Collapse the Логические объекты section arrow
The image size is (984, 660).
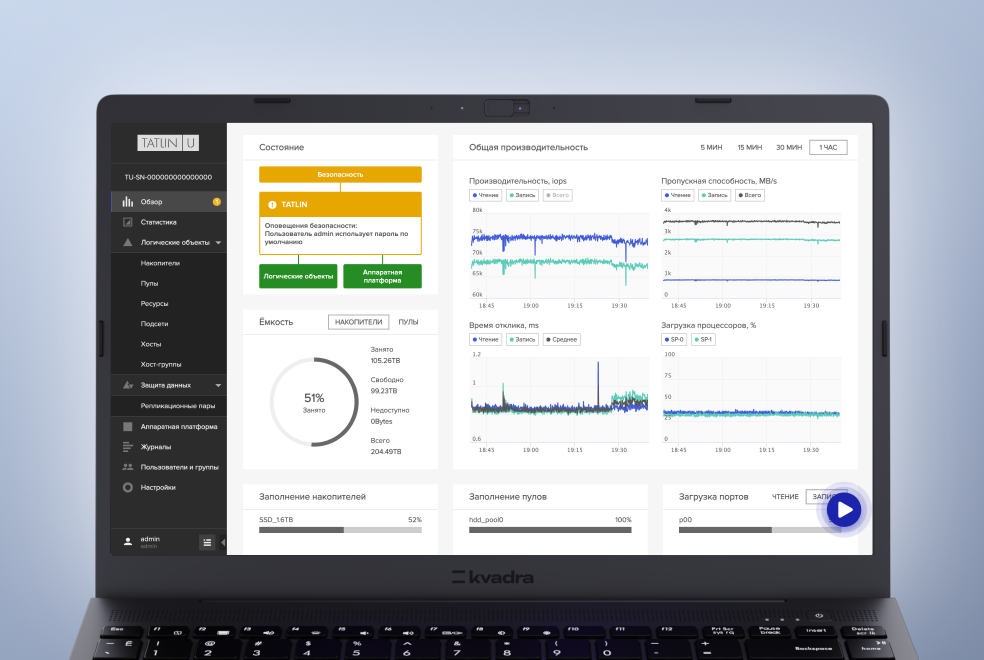[x=218, y=243]
